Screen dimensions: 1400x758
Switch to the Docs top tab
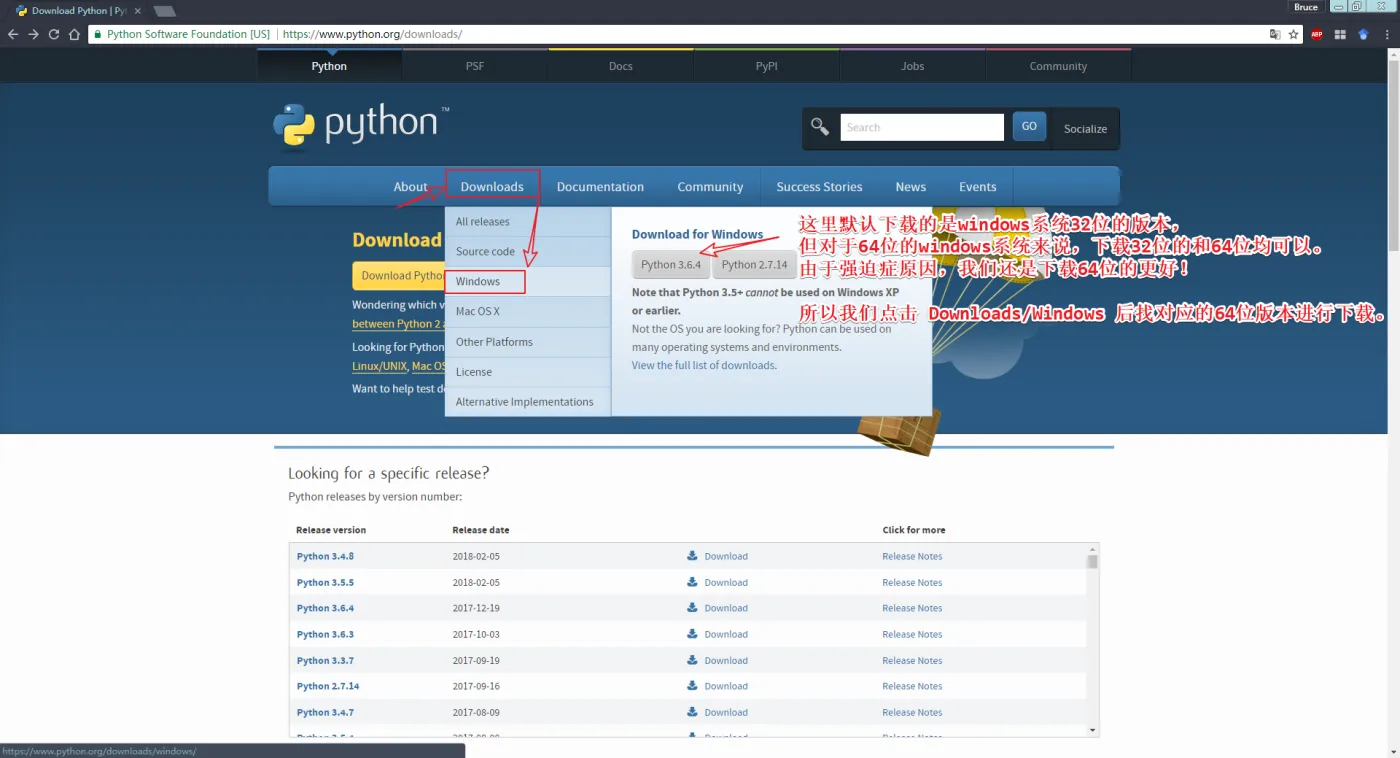click(x=621, y=66)
